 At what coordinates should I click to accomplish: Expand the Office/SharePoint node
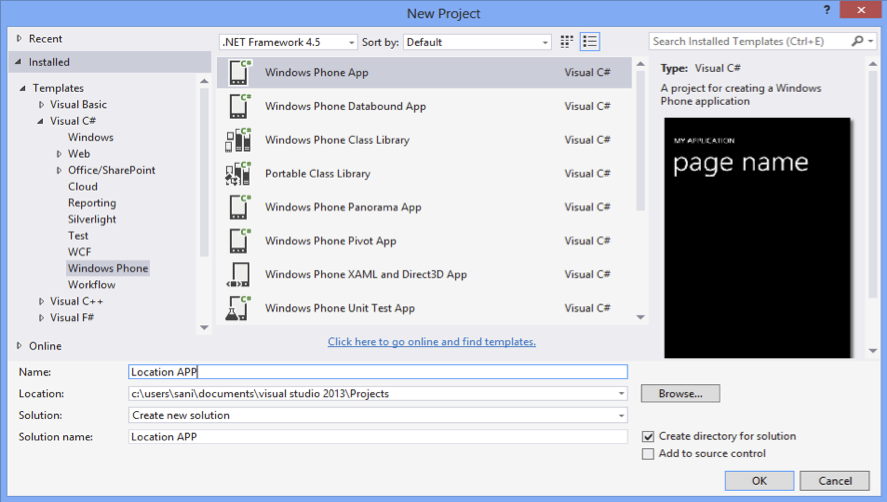pos(59,170)
